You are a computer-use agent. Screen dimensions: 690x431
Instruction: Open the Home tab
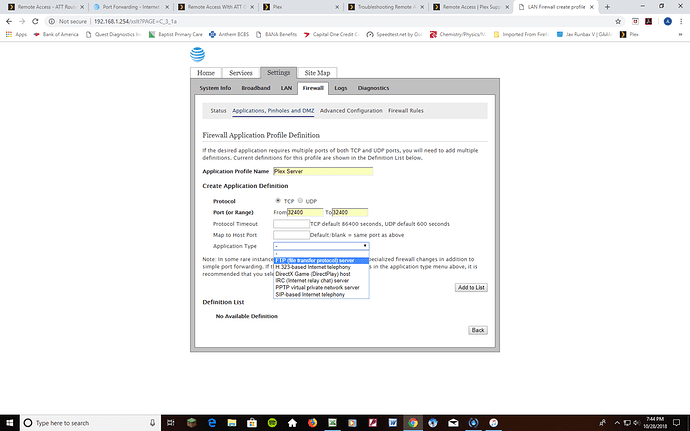point(206,73)
